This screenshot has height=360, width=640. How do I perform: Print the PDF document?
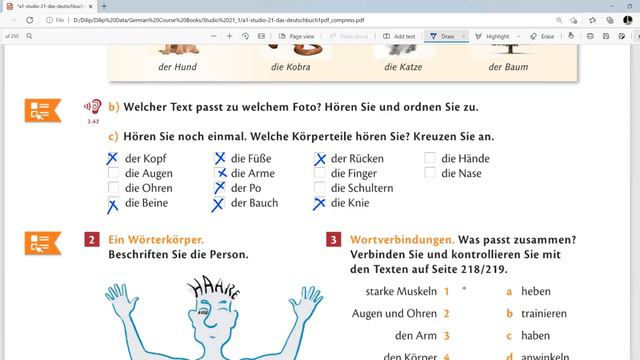point(590,36)
